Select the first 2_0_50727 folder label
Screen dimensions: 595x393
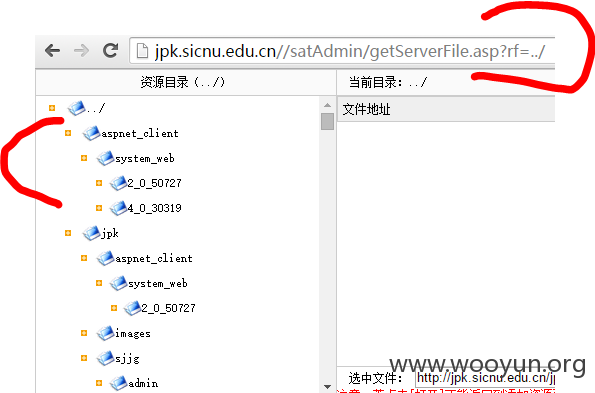tap(154, 184)
